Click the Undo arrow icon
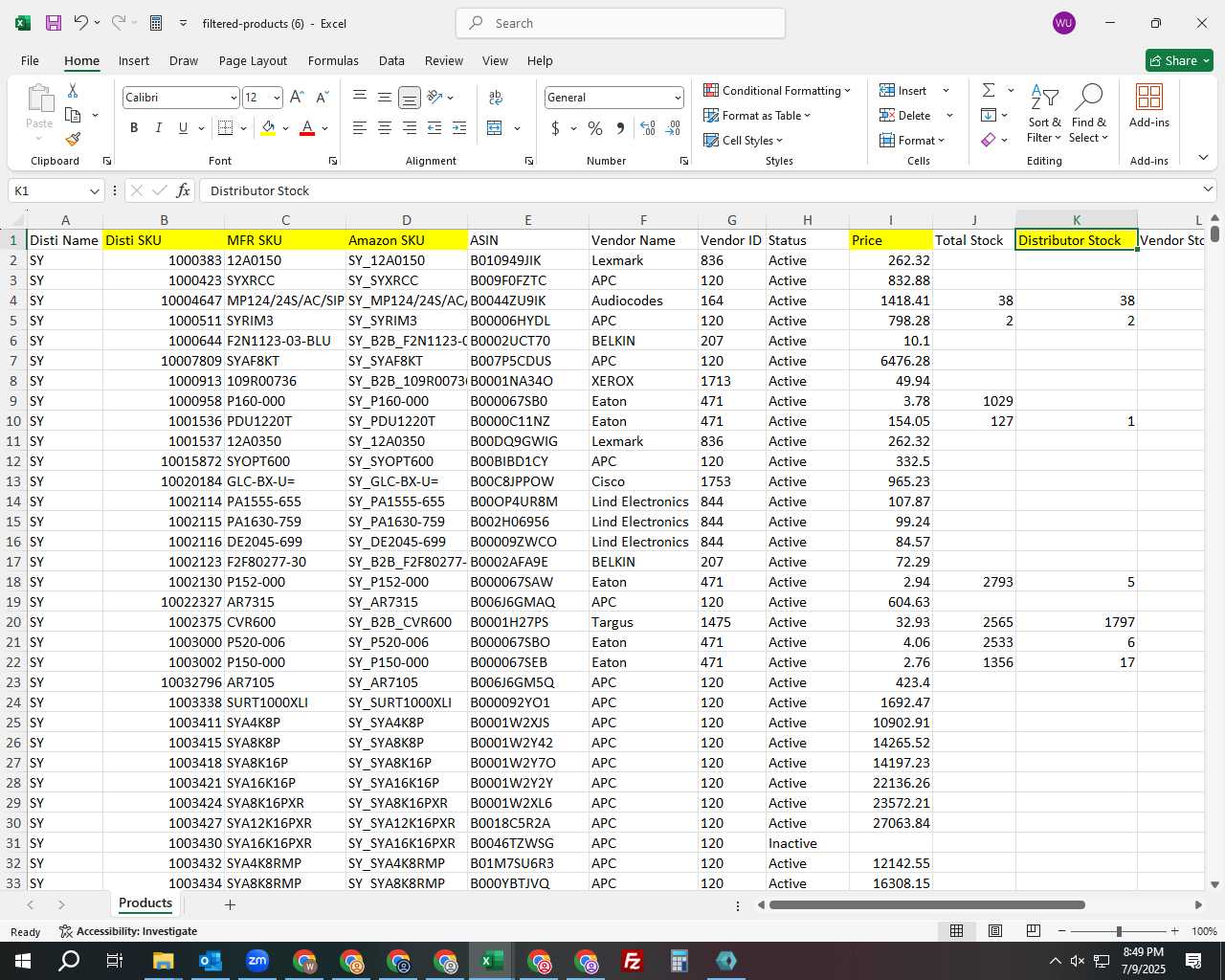Screen dimensions: 1225x980 [x=81, y=23]
